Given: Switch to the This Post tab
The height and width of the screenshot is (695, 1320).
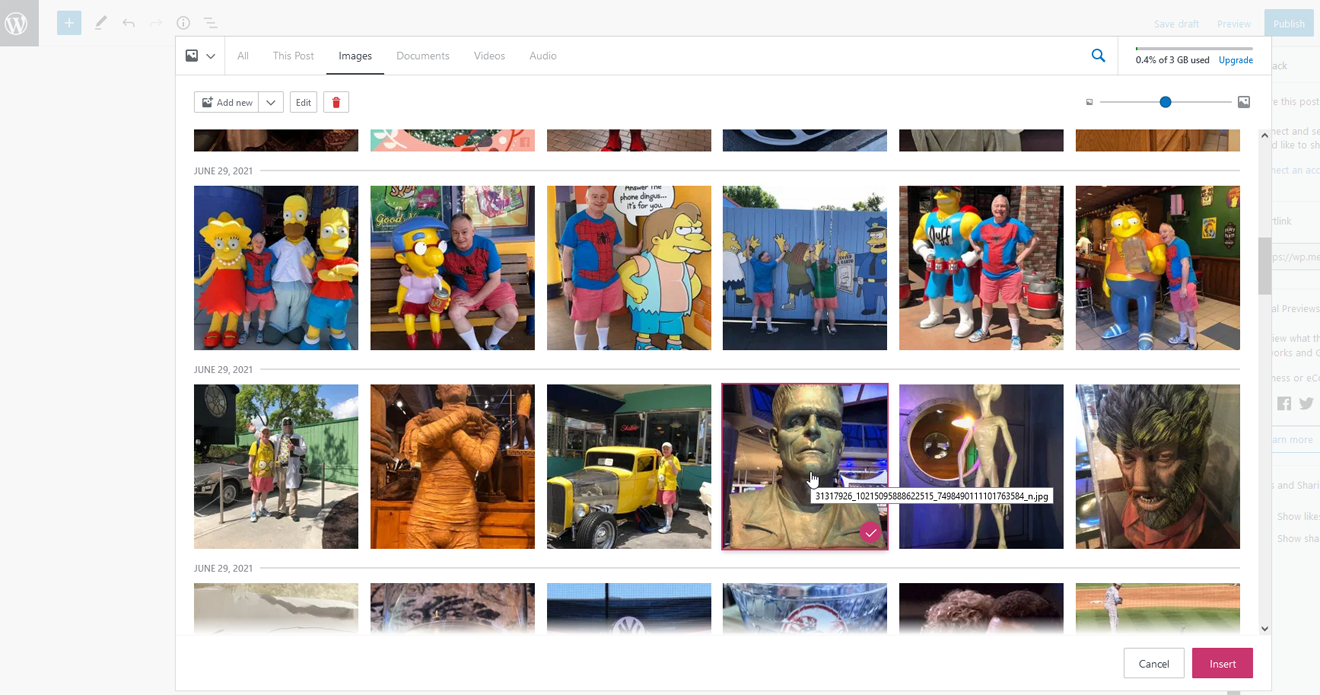Looking at the screenshot, I should click(293, 56).
